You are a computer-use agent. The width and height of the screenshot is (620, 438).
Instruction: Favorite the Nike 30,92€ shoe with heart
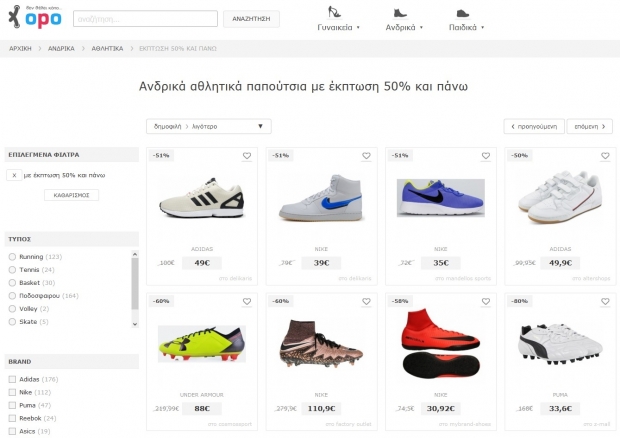(x=486, y=302)
